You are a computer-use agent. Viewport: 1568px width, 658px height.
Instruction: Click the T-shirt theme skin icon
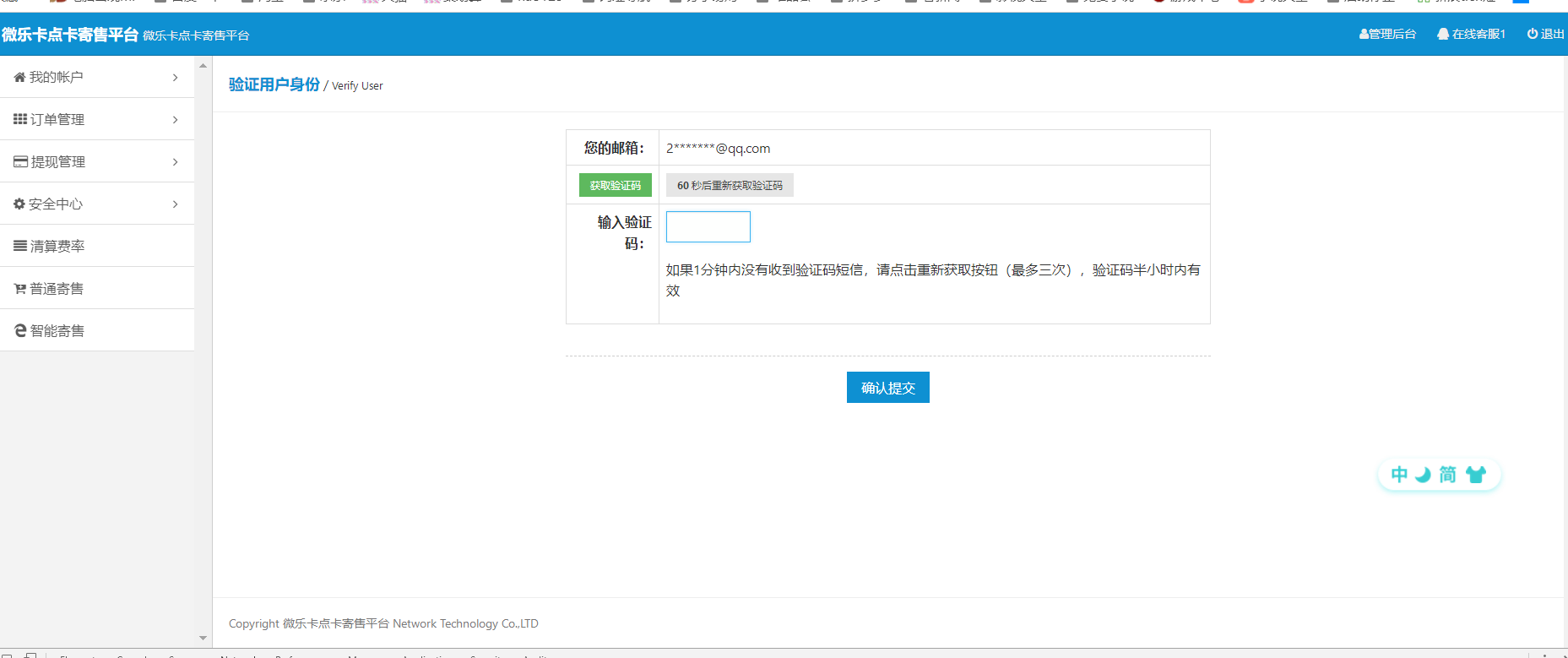pos(1475,475)
